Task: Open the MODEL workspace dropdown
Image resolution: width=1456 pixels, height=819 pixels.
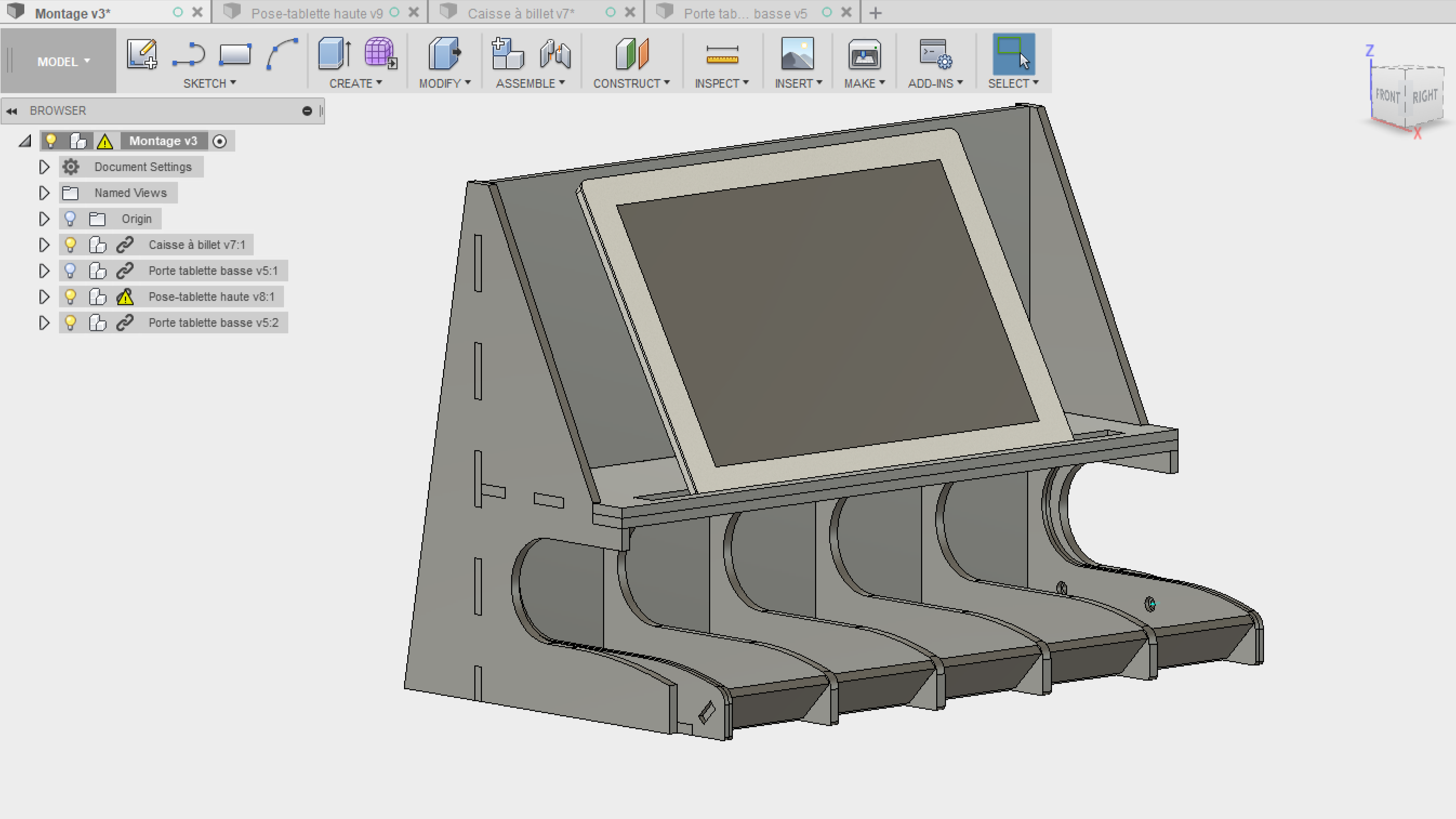Action: point(63,61)
